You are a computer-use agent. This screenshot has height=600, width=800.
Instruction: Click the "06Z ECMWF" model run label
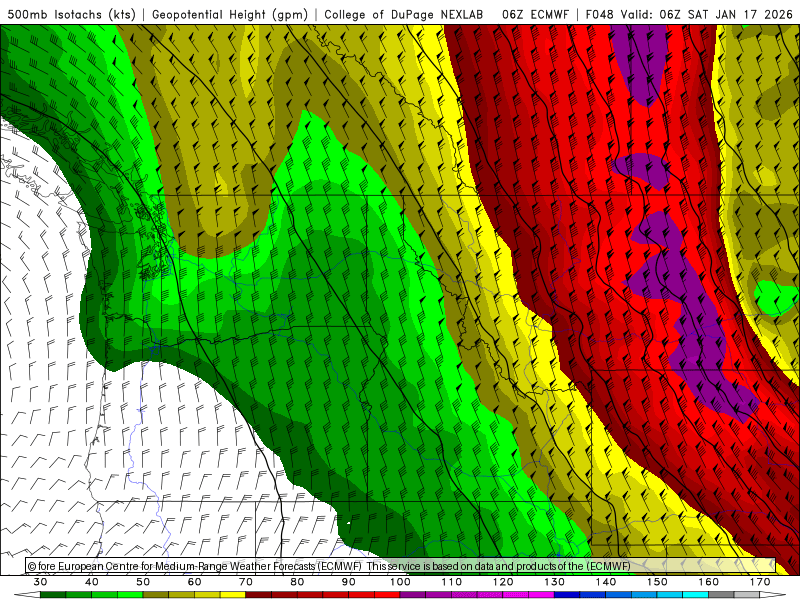[535, 15]
